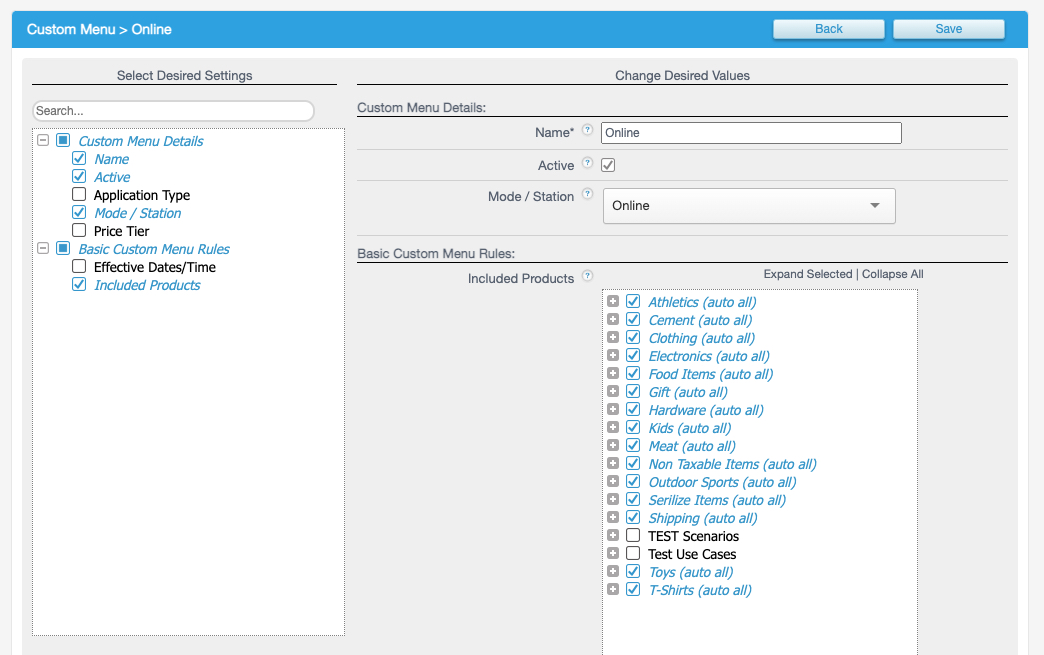Click the help icon beside Active label

(x=587, y=163)
